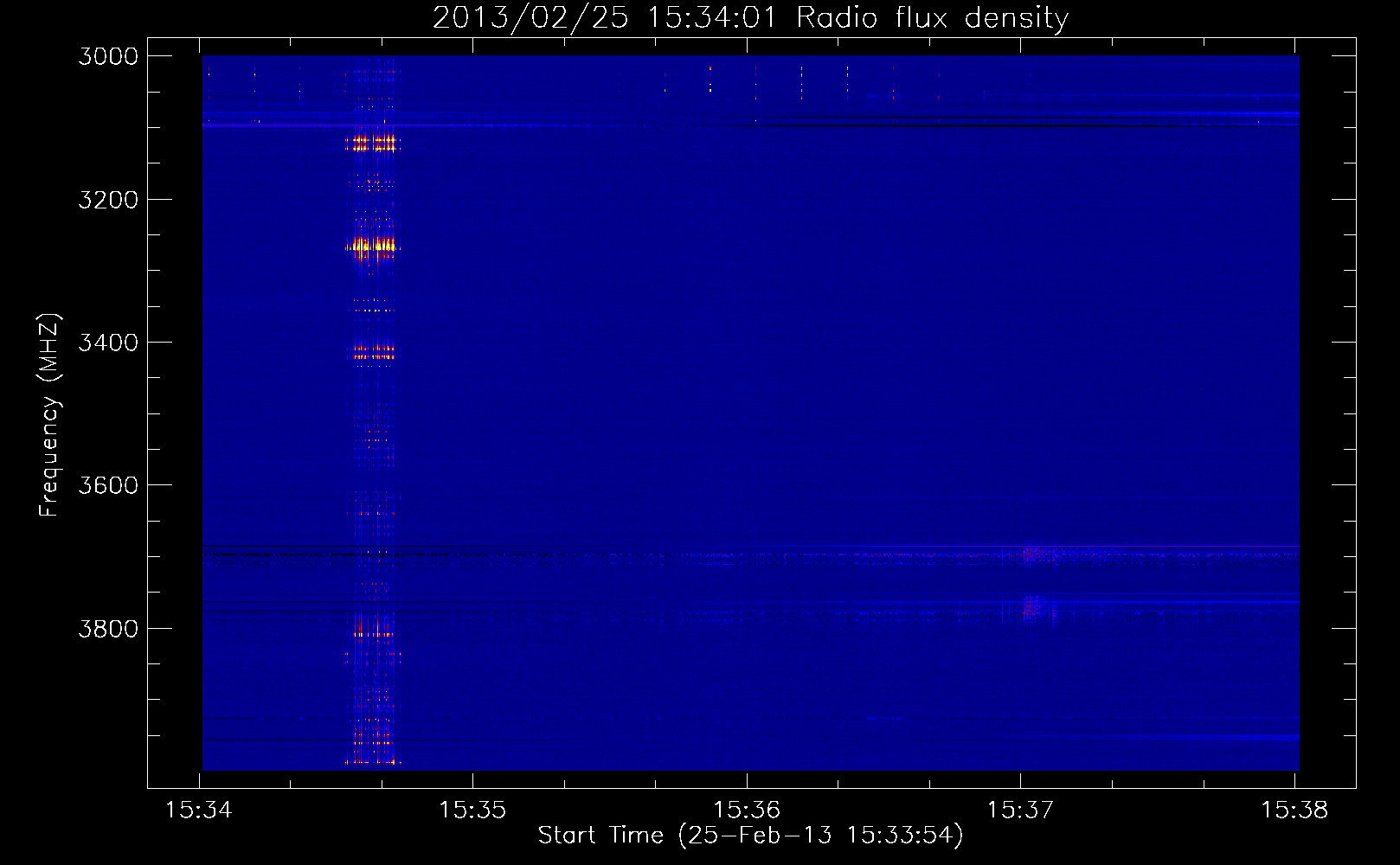Image resolution: width=1400 pixels, height=865 pixels.
Task: Click the 3400 frequency tick label
Action: coord(108,343)
